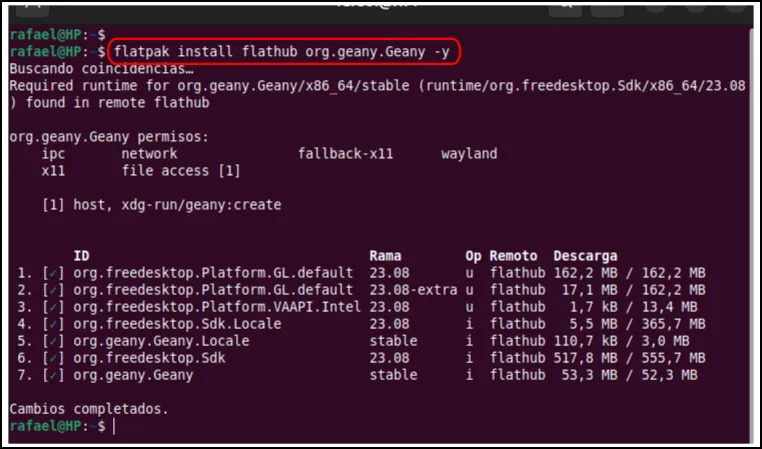Click the '17,1 MB / 162,2 MB' download value

coord(633,290)
